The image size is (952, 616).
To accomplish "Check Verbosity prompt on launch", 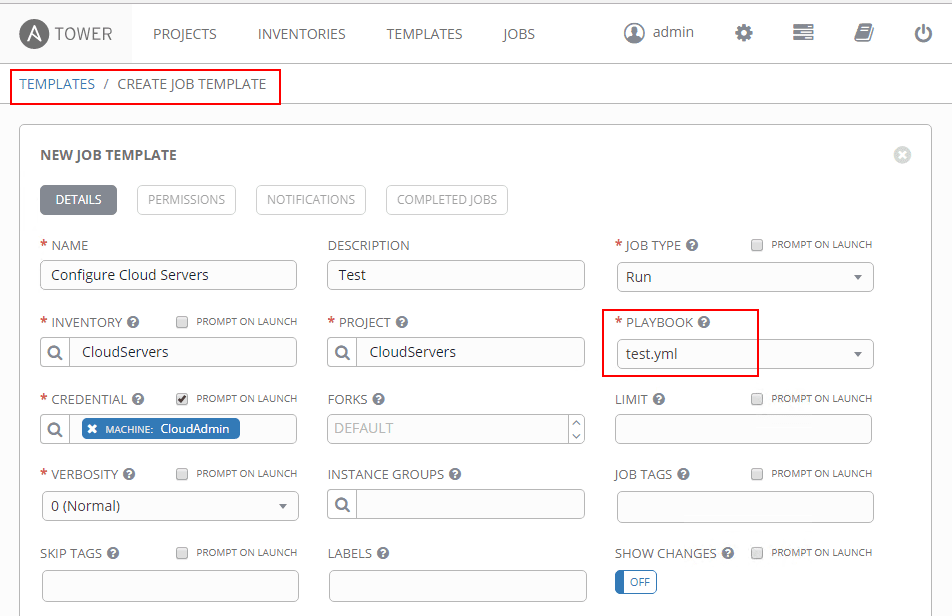I will [x=182, y=474].
